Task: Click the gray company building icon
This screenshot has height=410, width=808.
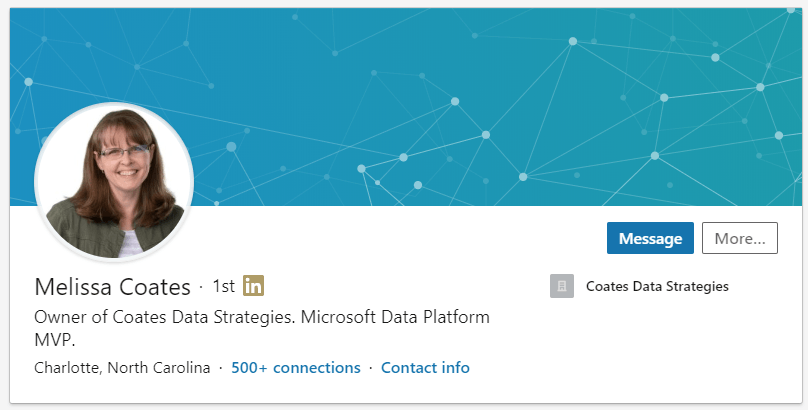Action: (562, 286)
